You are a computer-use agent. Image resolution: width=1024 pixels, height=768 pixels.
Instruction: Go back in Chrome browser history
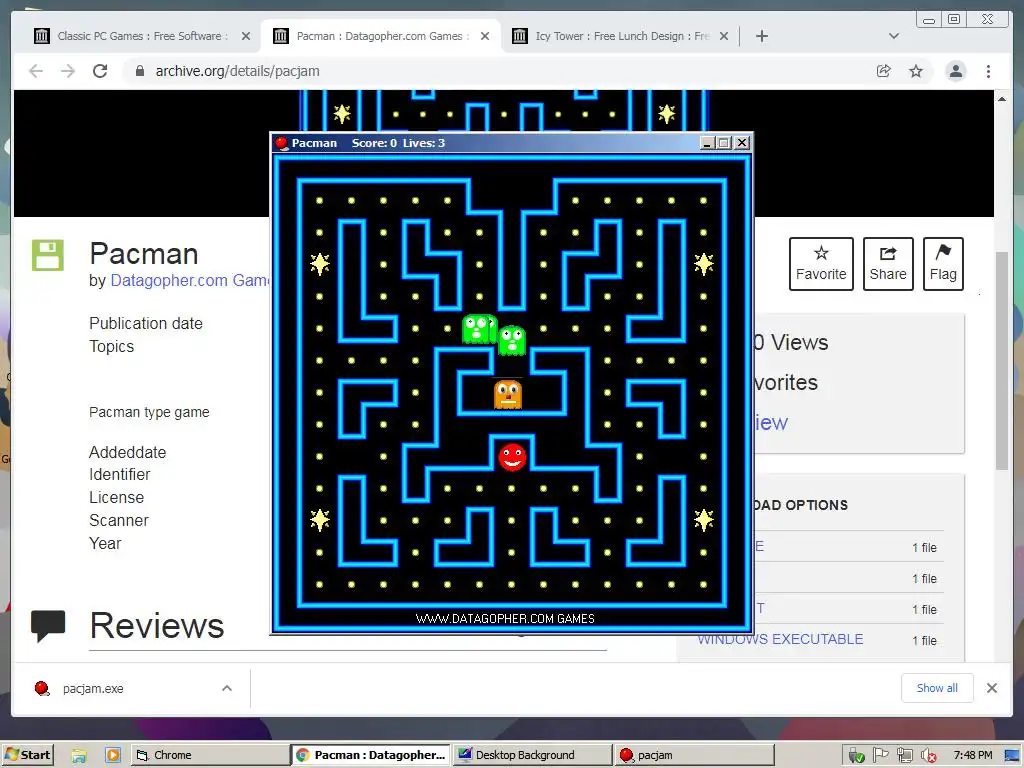pos(37,71)
